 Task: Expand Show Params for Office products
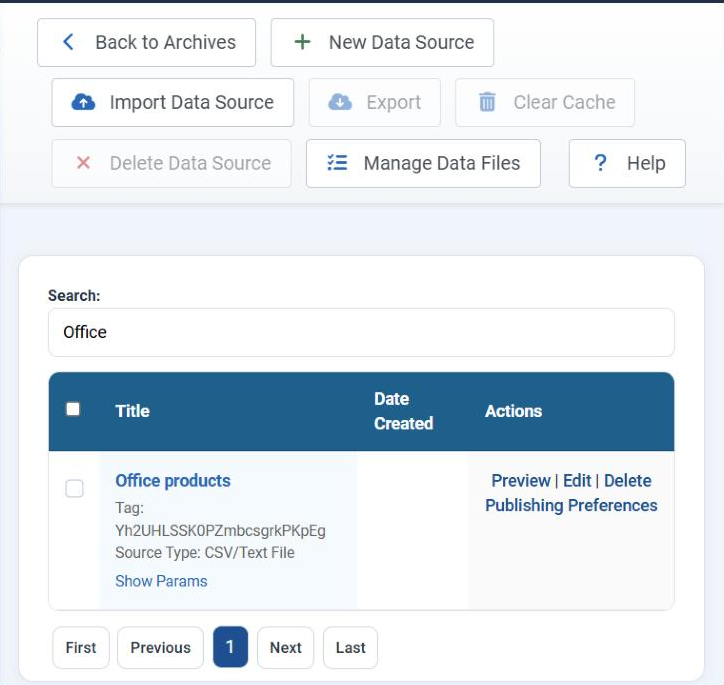pyautogui.click(x=161, y=581)
